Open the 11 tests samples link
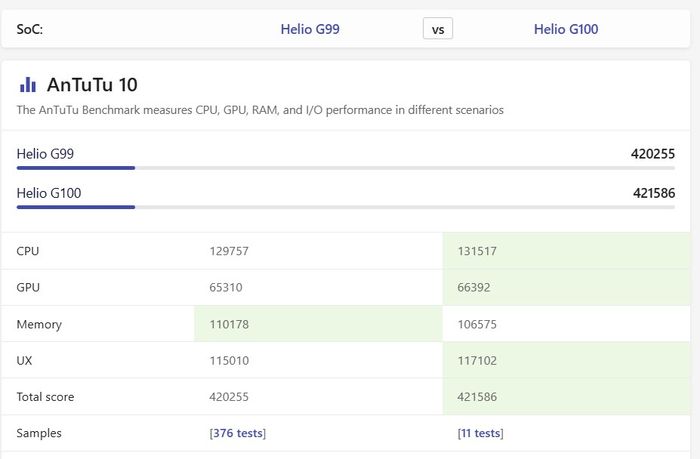This screenshot has width=700, height=459. tap(480, 433)
